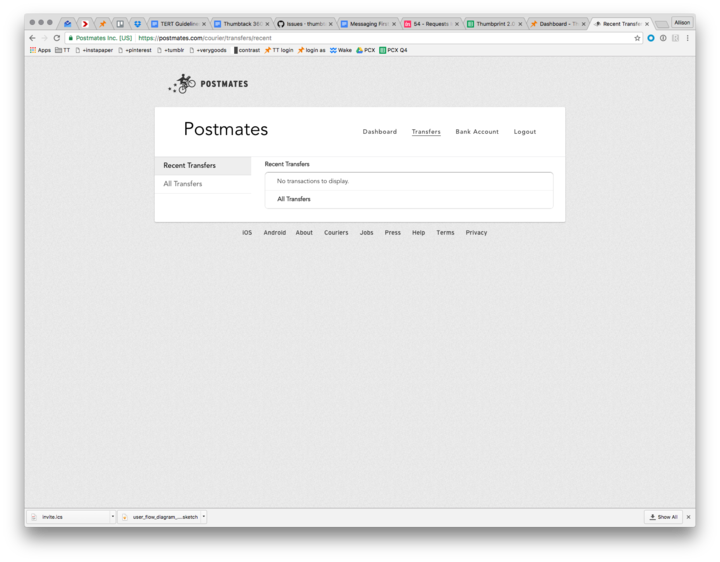The image size is (720, 562).
Task: Open the Chrome three-dot menu
Action: (687, 38)
